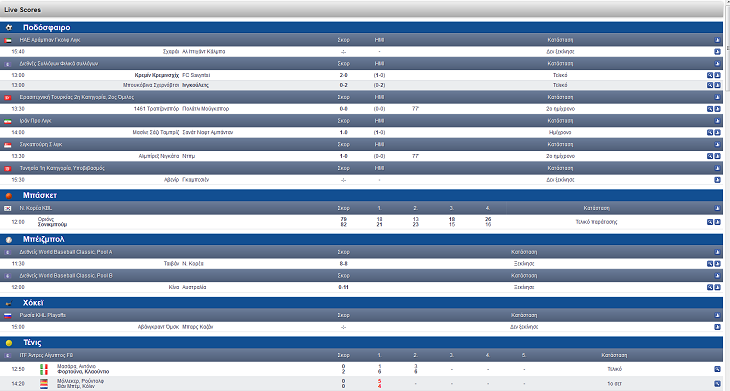Click the 0-11 baseball score
Image resolution: width=730 pixels, height=391 pixels.
coord(344,287)
